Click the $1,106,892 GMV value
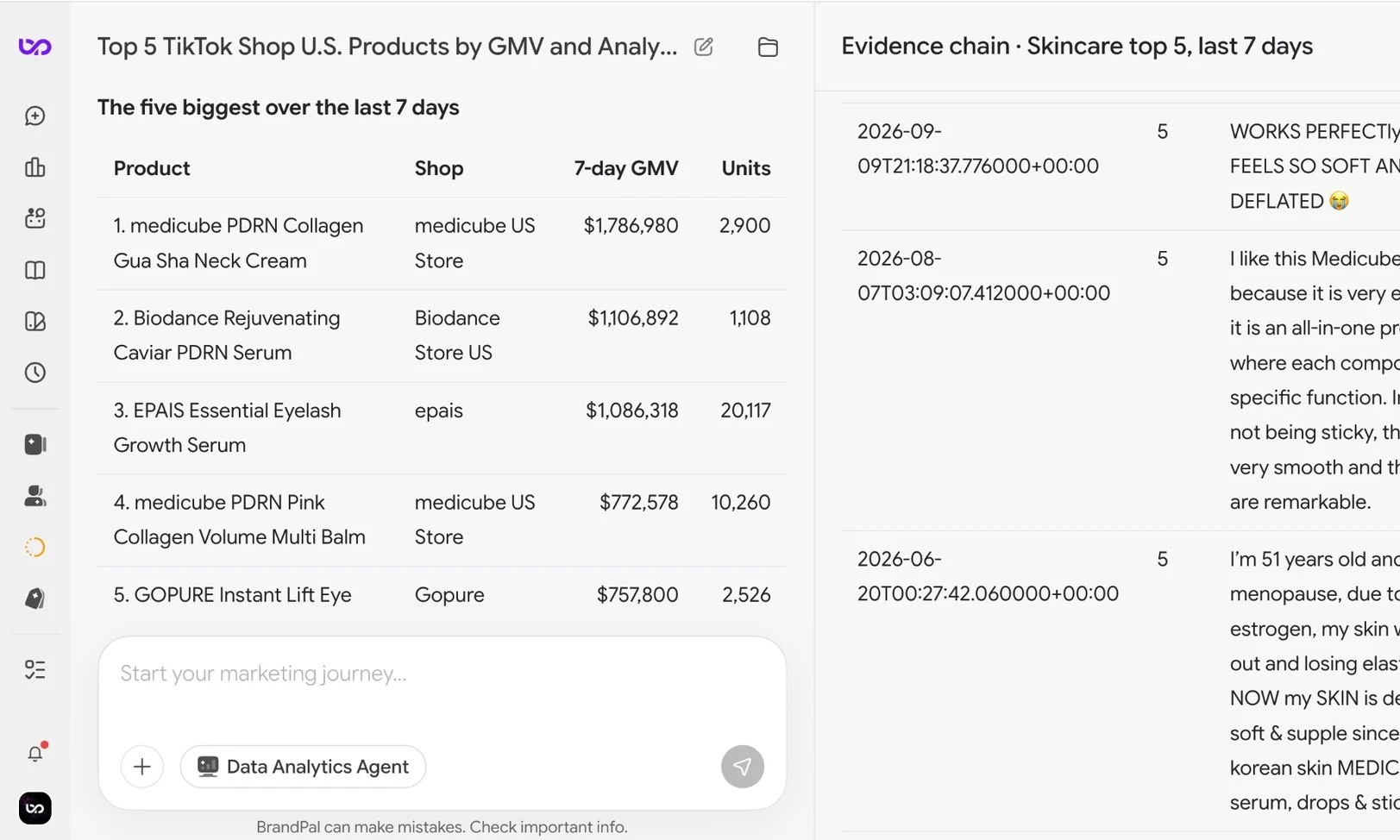Screen dimensions: 1400x840 [633, 317]
